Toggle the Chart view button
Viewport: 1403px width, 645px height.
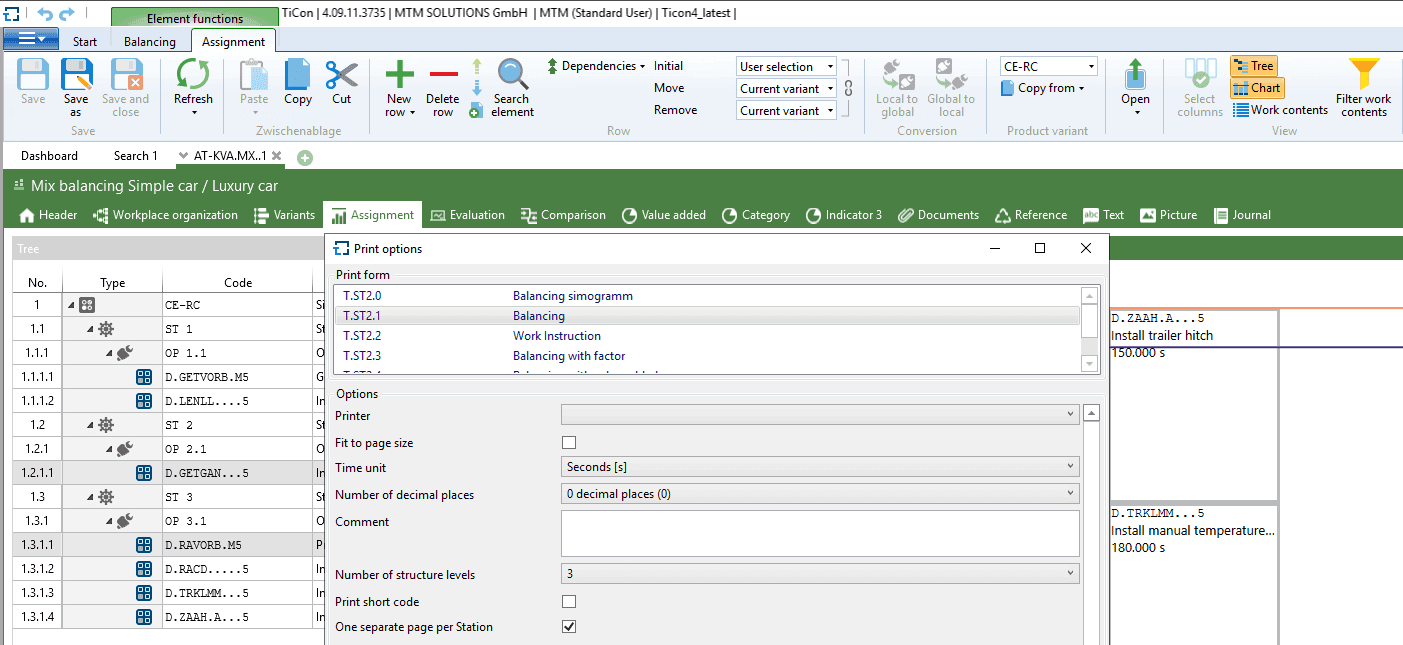[x=1257, y=88]
